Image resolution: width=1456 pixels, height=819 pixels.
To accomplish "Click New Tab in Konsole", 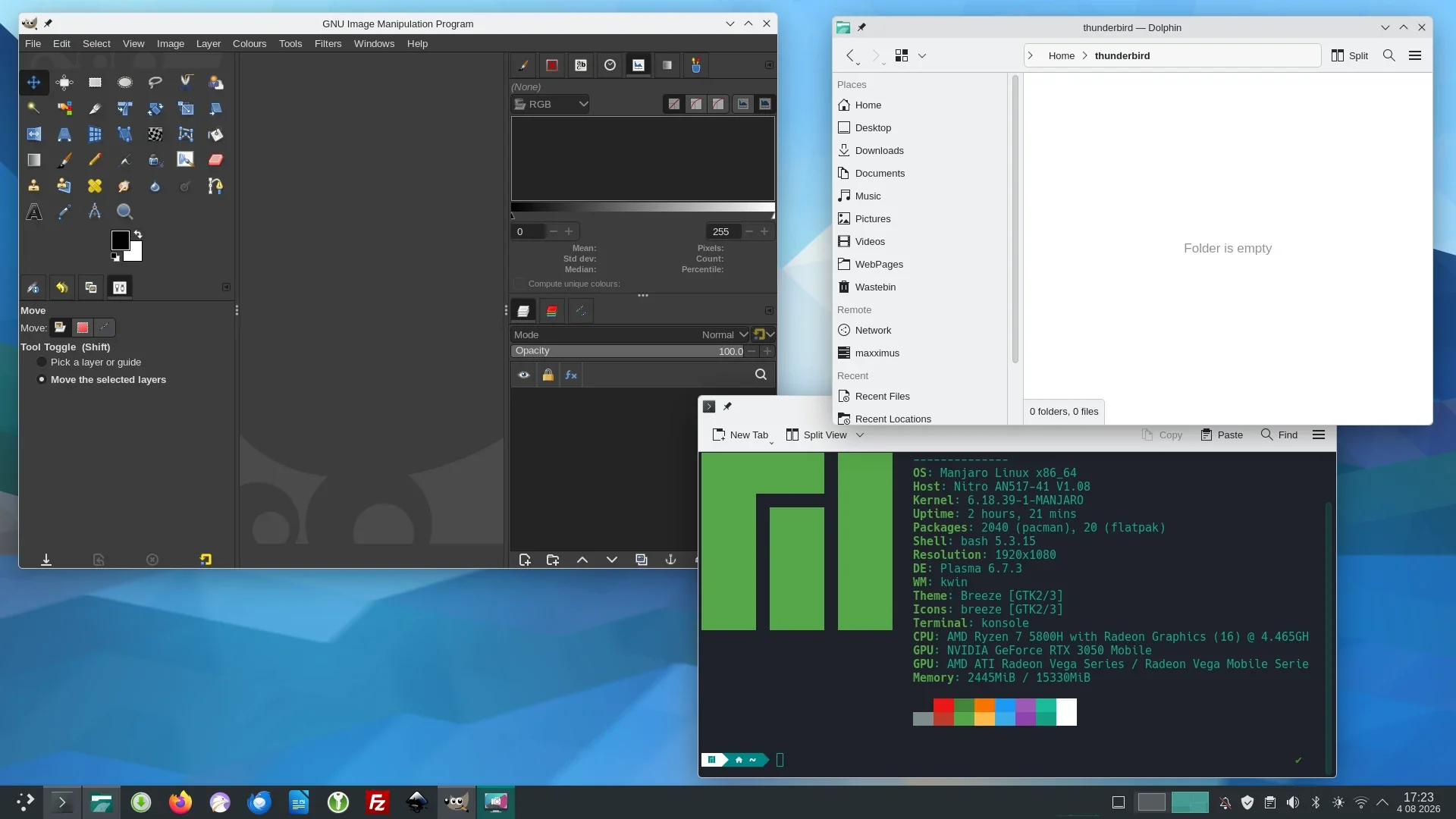I will [740, 435].
